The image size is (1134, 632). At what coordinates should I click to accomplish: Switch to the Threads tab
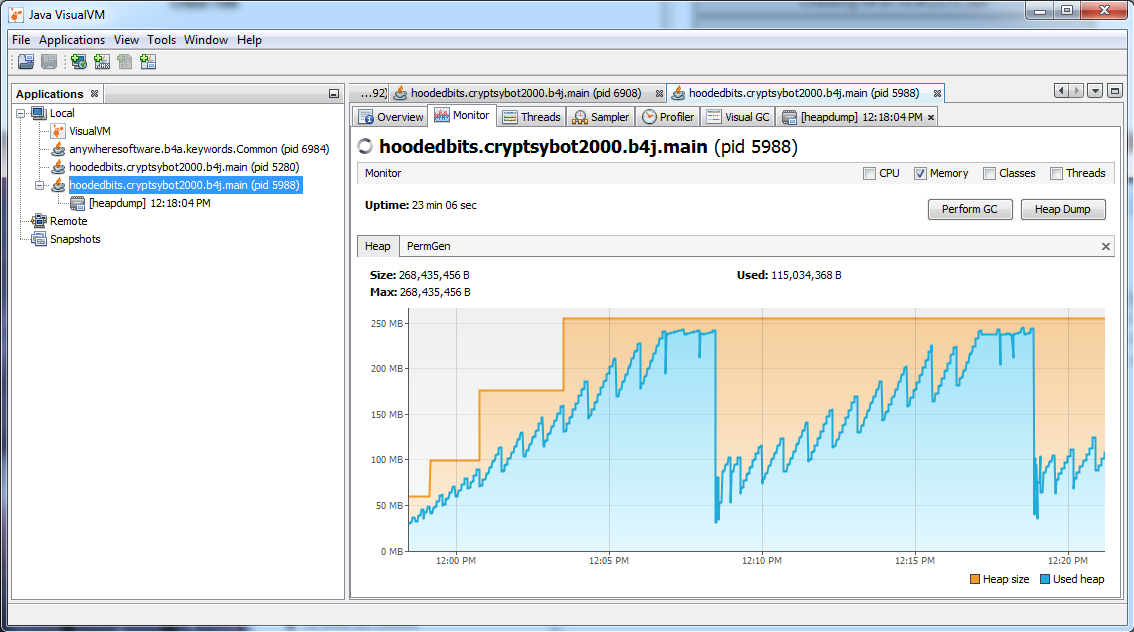[x=532, y=117]
